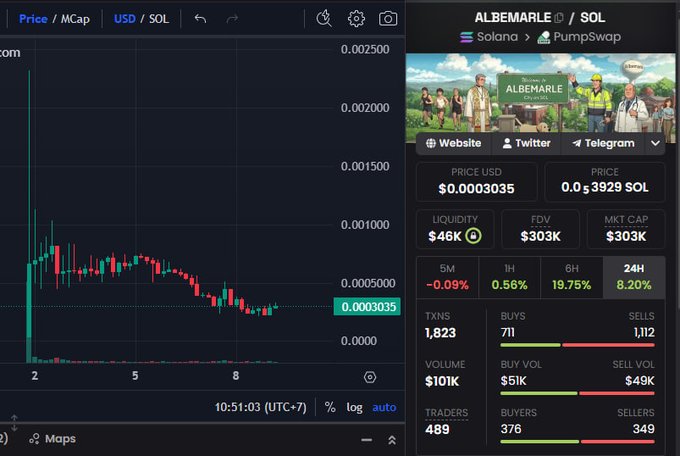The image size is (680, 456).
Task: Click the undo arrow in chart toolbar
Action: coord(200,19)
